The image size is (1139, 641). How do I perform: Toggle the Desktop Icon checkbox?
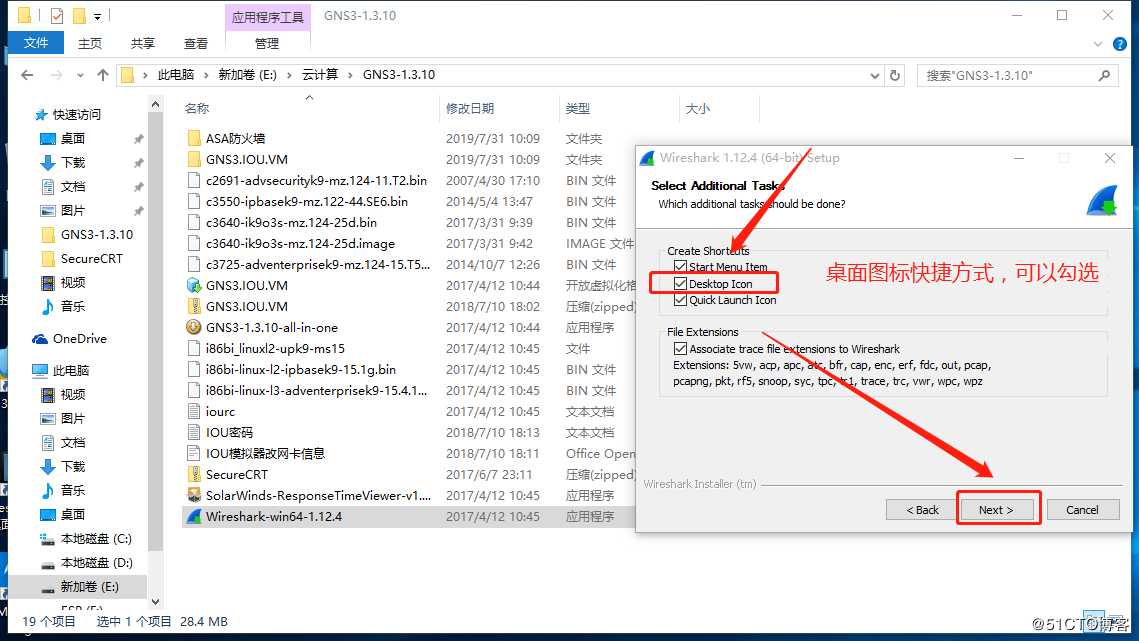680,283
